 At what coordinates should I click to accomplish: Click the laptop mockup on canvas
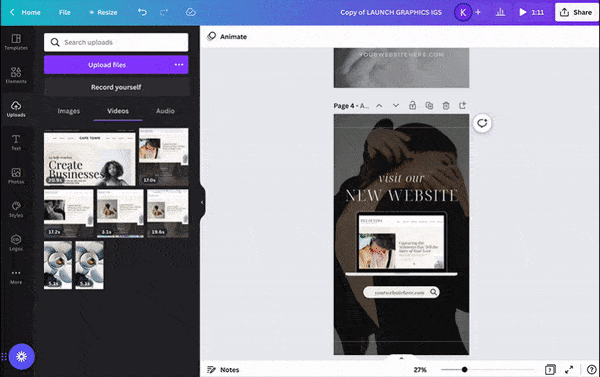click(401, 244)
